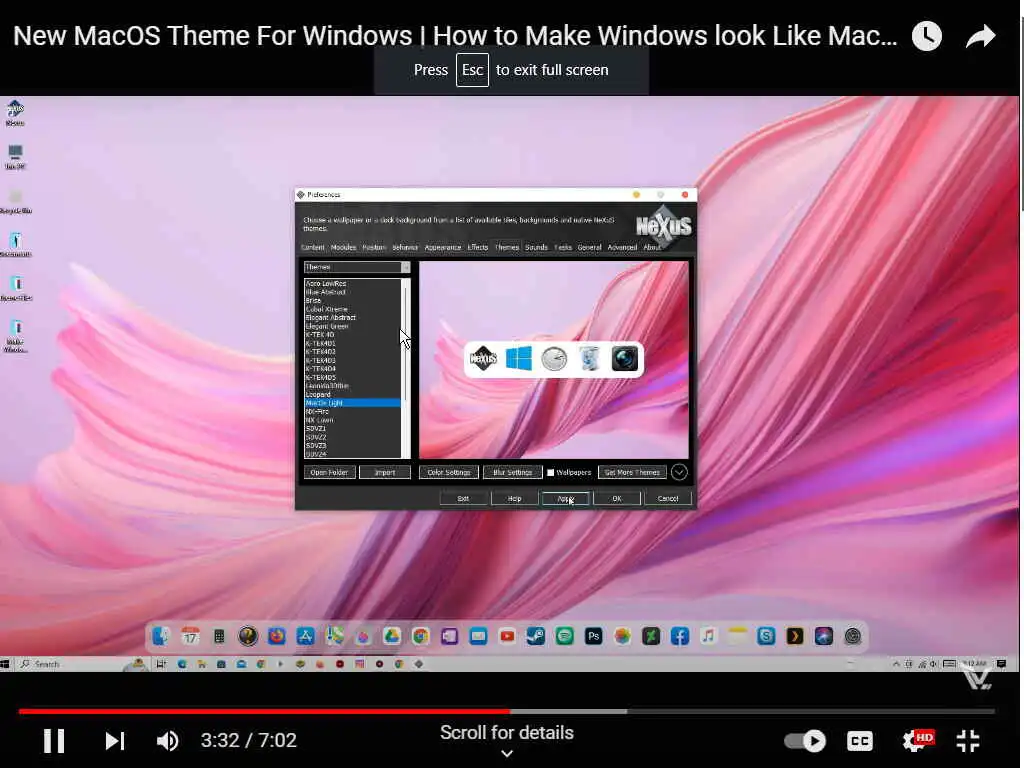Share the video with arrow icon
The width and height of the screenshot is (1024, 768).
(x=980, y=37)
